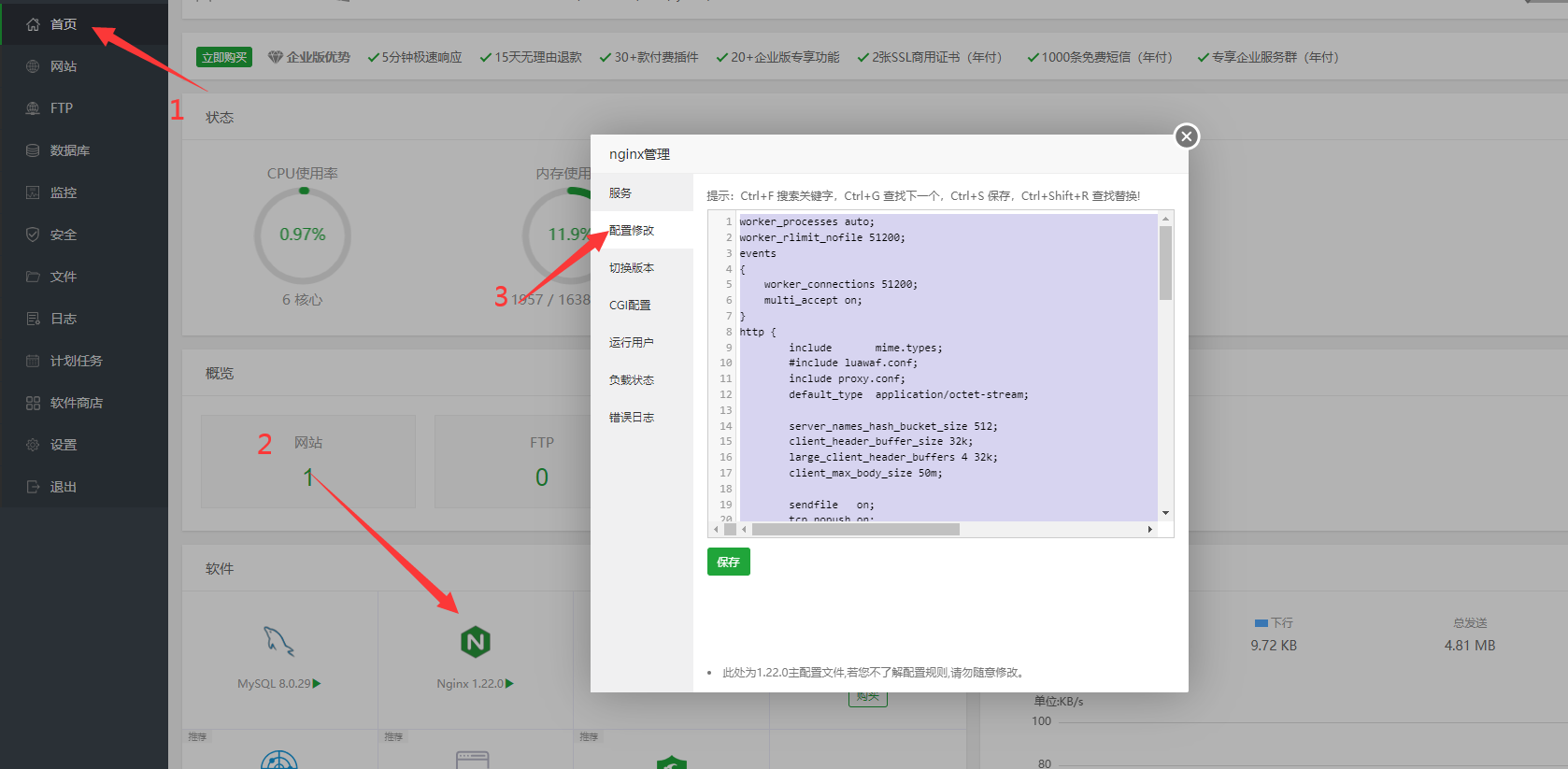
Task: Select the 配置修改 tab
Action: click(642, 230)
